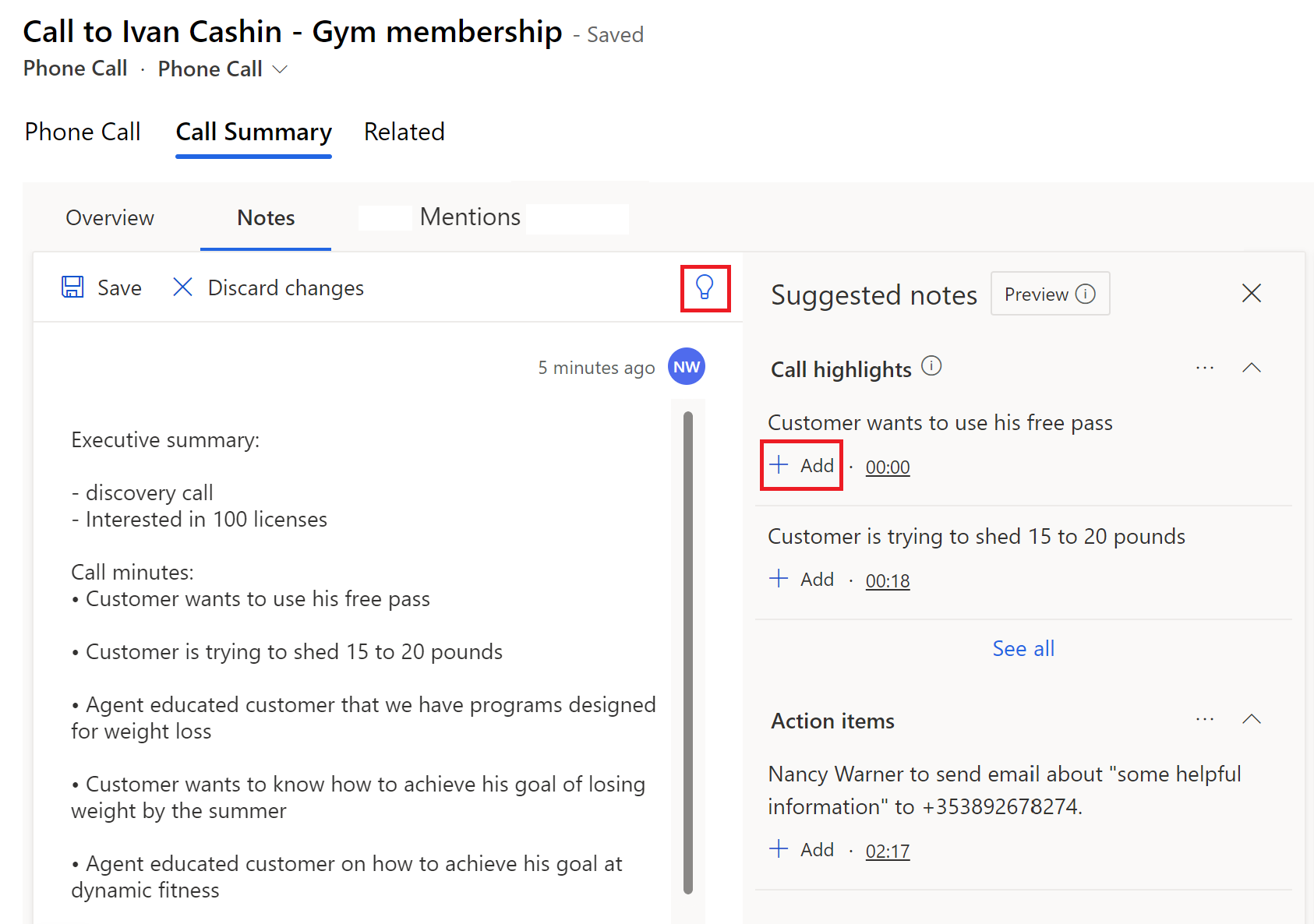Open the Mentions tab
The height and width of the screenshot is (924, 1314).
[x=469, y=217]
